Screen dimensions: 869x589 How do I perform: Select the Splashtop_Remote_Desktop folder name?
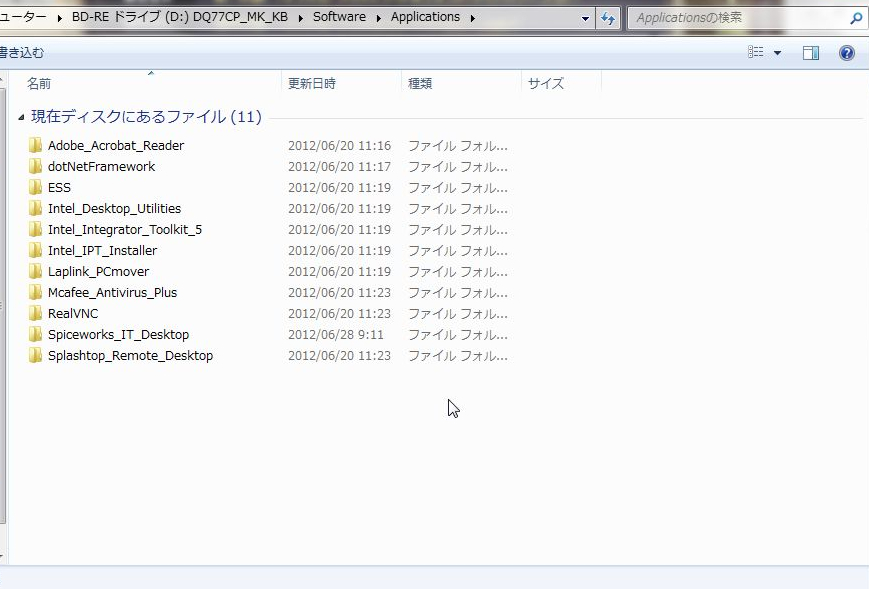pos(130,356)
